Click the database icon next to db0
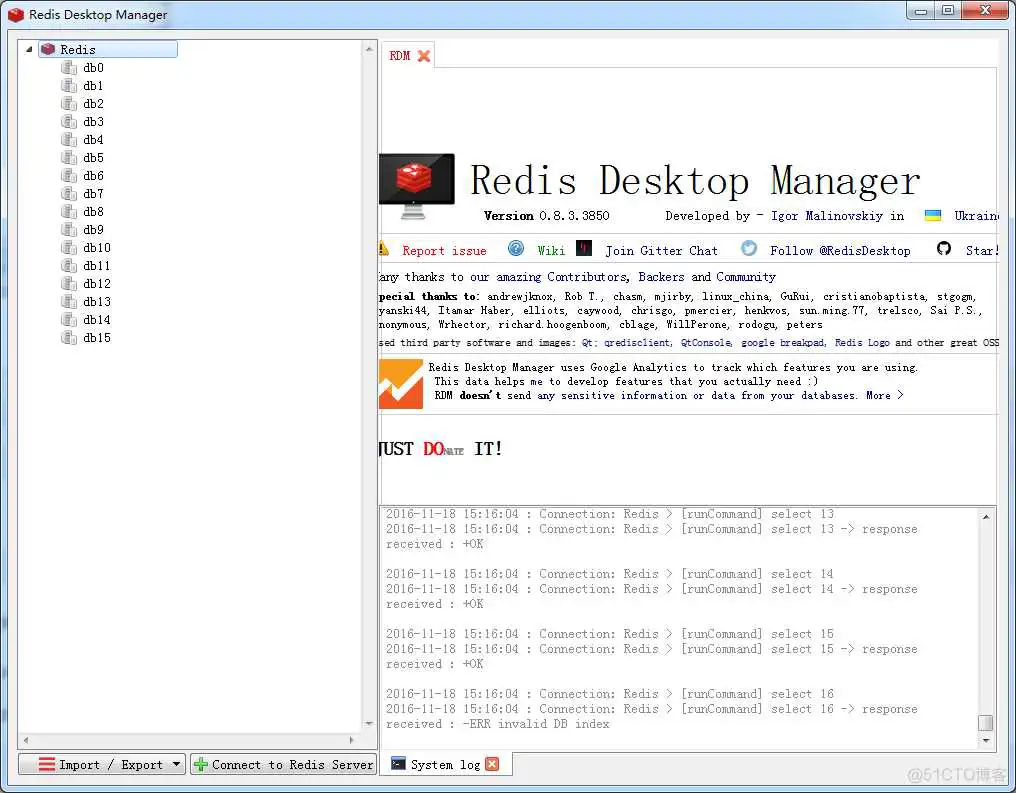Screen dimensions: 1016x793 pos(69,67)
